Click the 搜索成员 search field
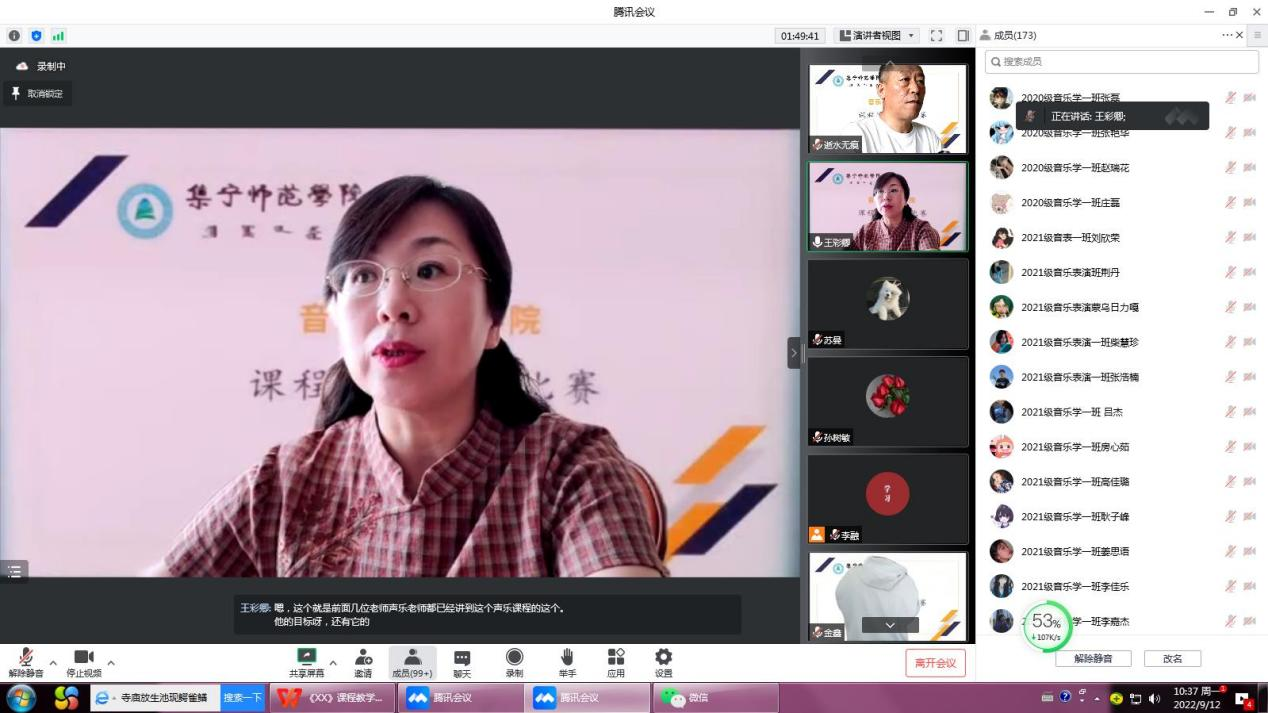 pos(1121,62)
